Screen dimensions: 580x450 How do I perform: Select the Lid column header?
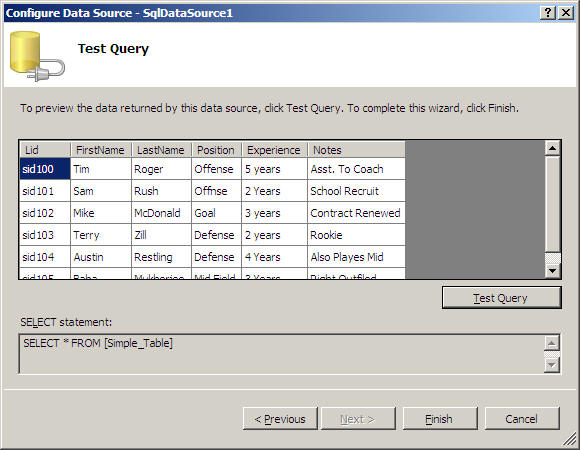pyautogui.click(x=45, y=150)
